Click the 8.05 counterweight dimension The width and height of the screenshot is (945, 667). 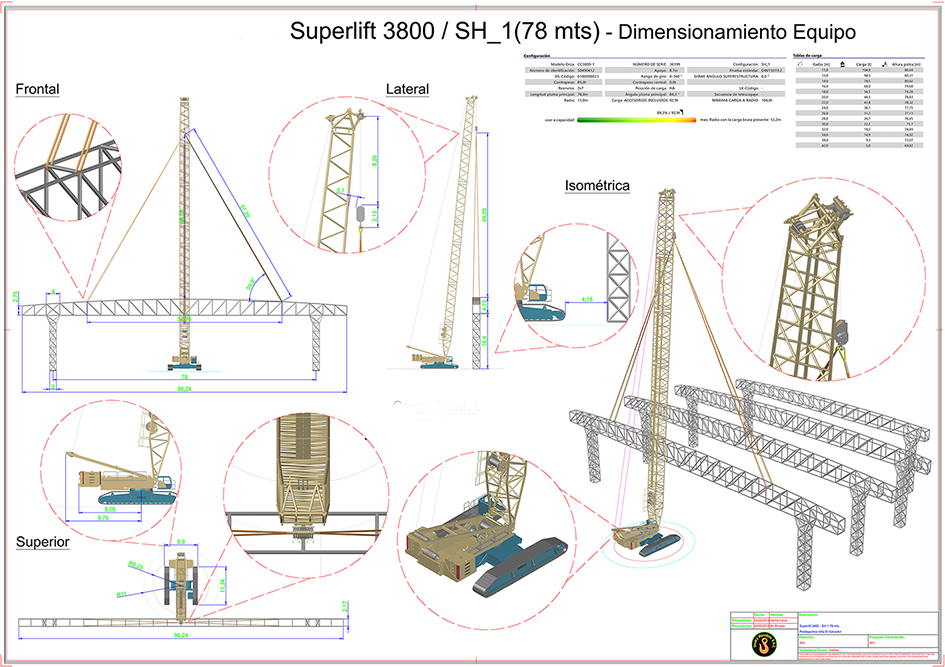coord(110,509)
